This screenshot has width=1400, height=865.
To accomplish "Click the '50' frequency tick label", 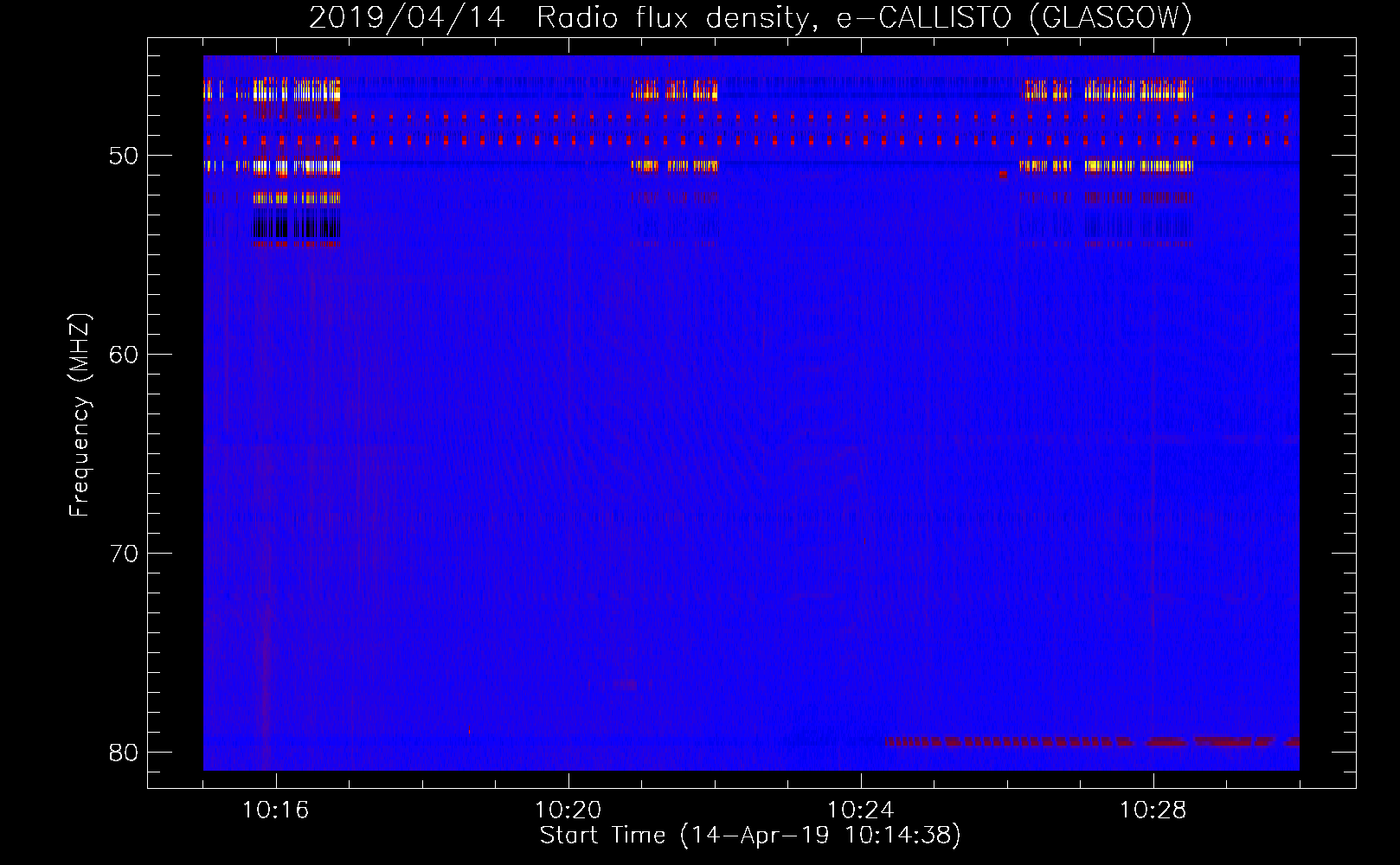I will (124, 156).
